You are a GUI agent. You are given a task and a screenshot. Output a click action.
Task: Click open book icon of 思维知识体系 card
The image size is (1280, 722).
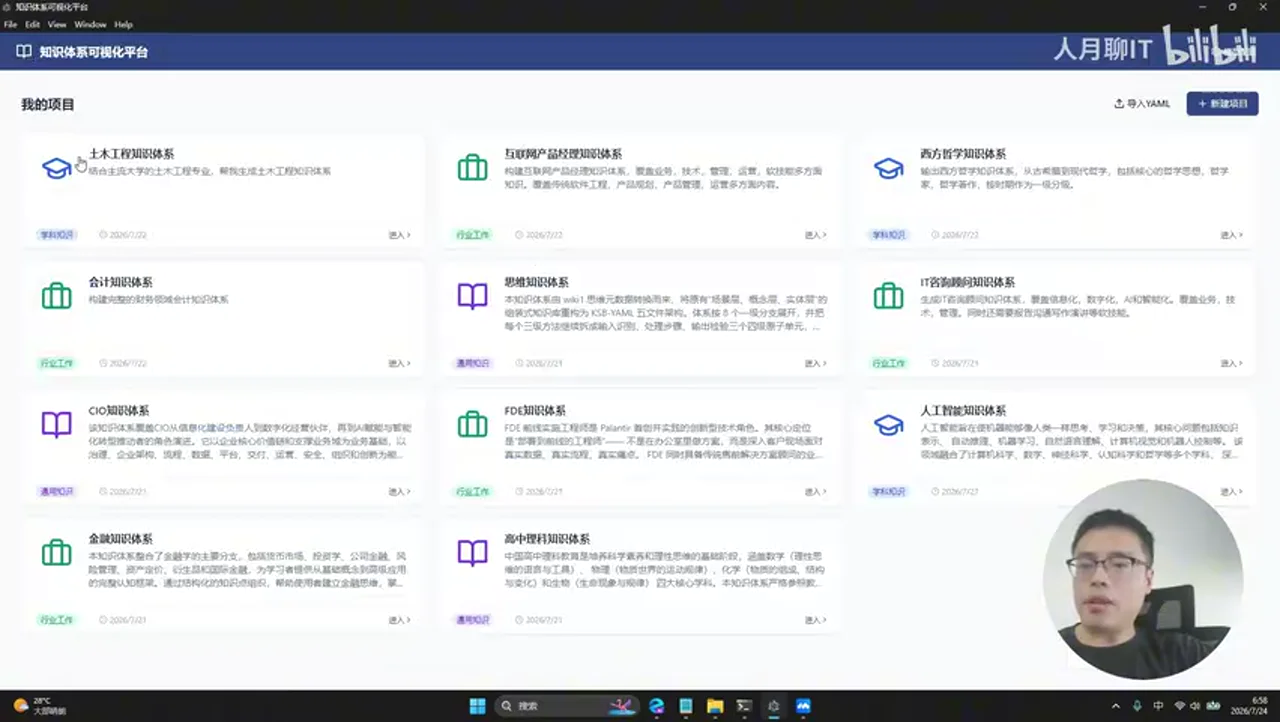point(472,296)
